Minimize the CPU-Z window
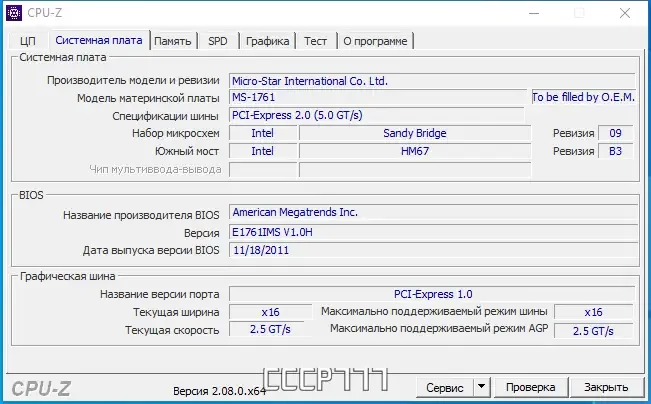The height and width of the screenshot is (404, 651). pyautogui.click(x=534, y=13)
